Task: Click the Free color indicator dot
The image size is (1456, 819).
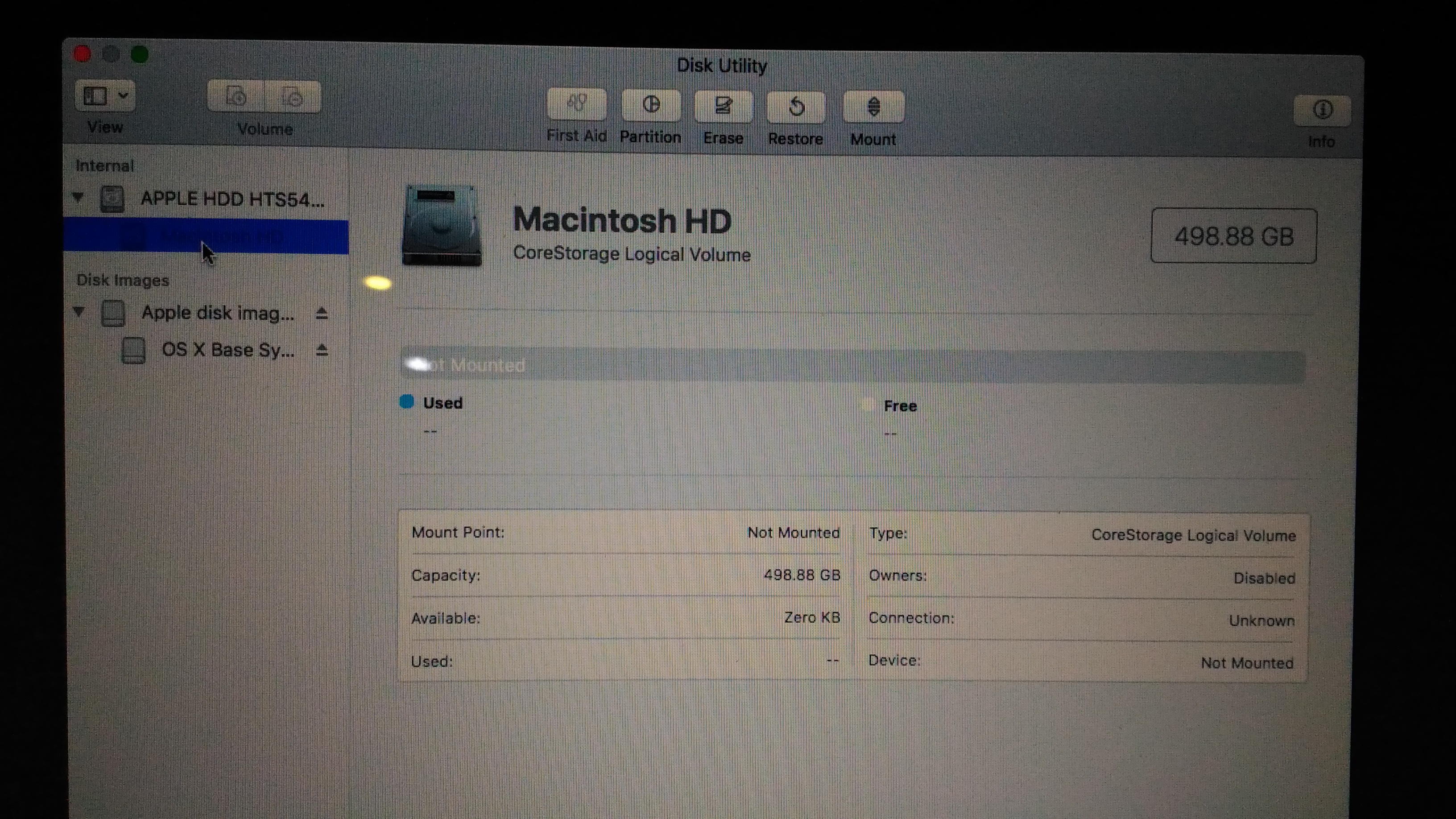Action: pyautogui.click(x=868, y=405)
